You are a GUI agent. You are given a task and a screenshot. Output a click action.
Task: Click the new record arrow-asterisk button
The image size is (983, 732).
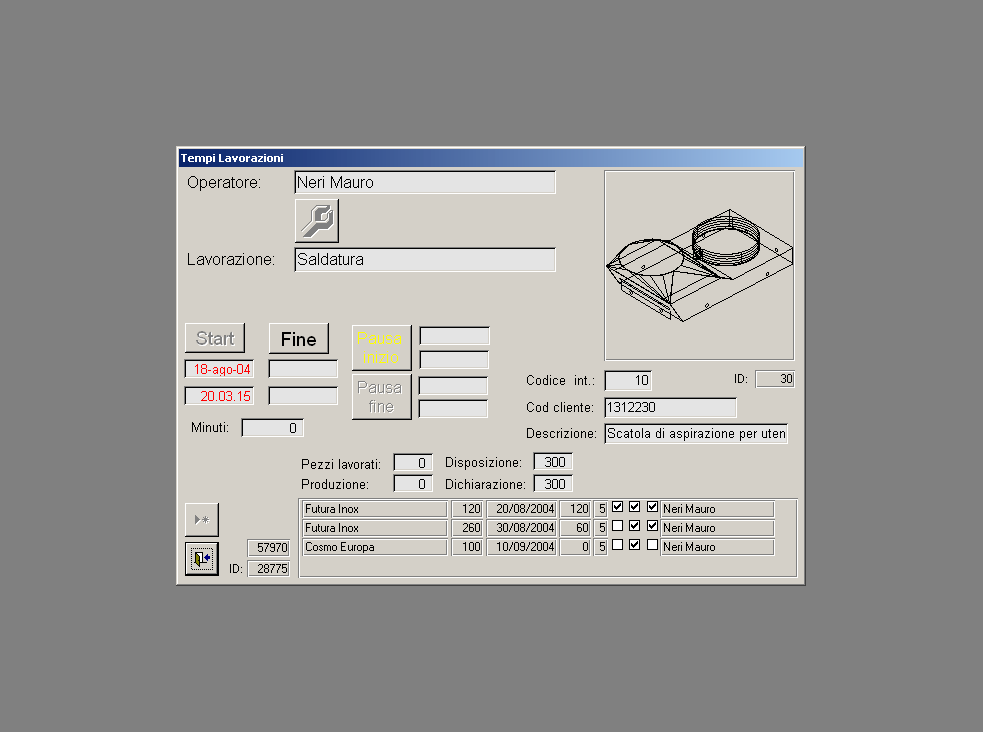[x=202, y=520]
